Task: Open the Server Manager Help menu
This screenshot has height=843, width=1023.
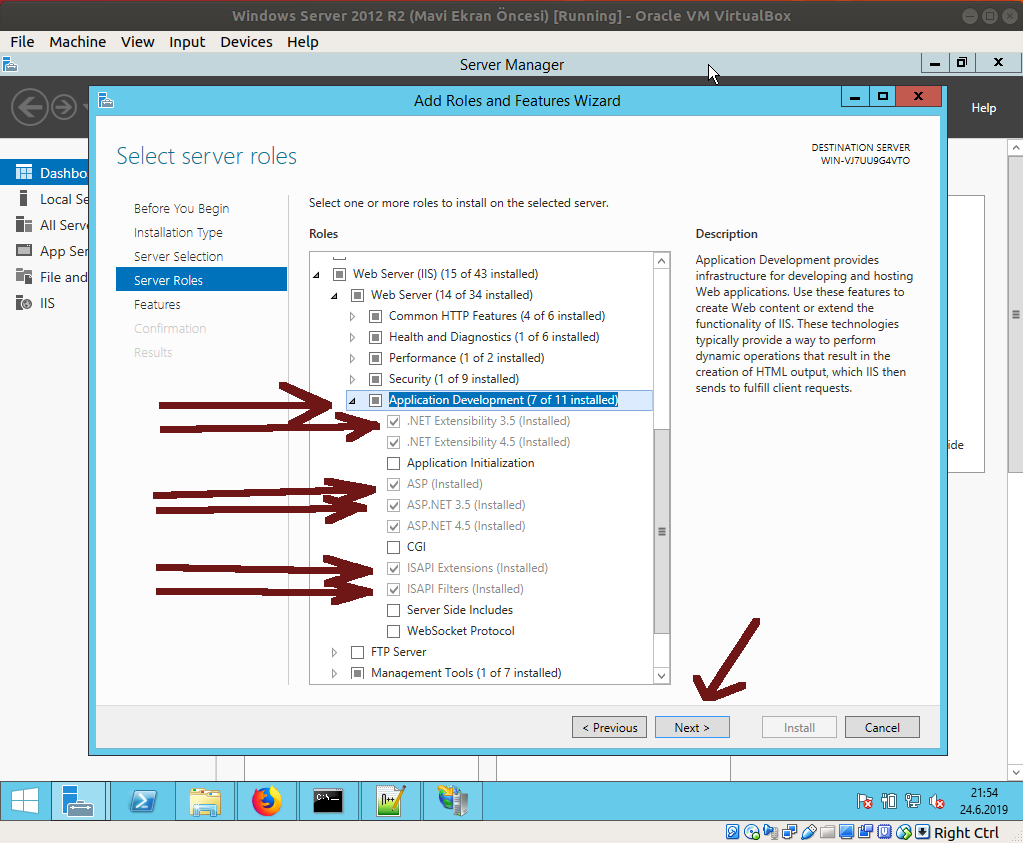Action: [983, 108]
